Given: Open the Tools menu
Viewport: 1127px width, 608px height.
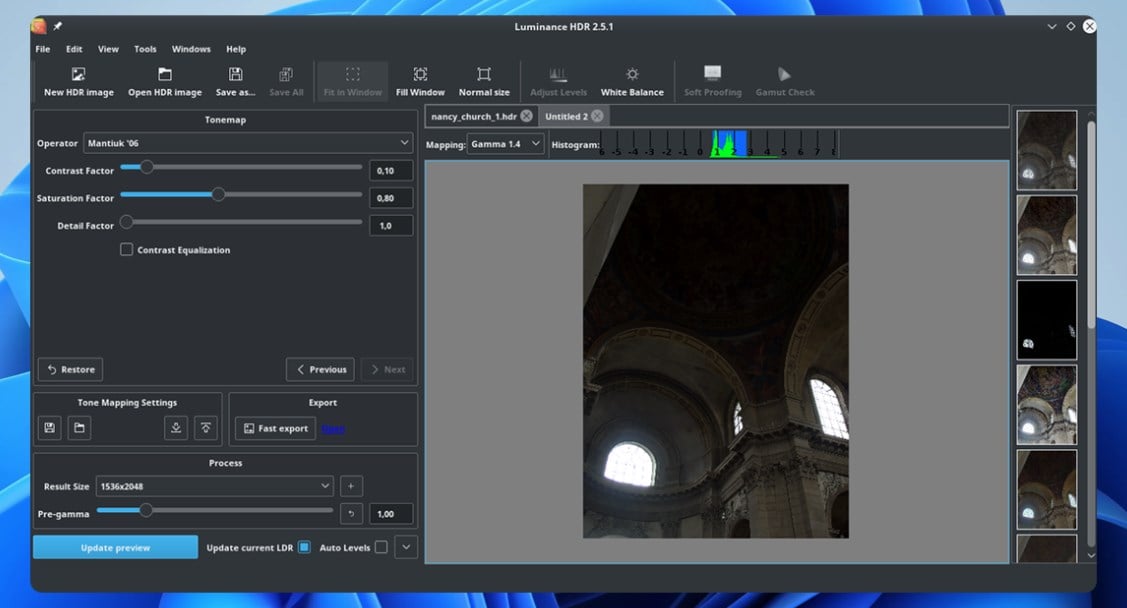Looking at the screenshot, I should pos(145,49).
